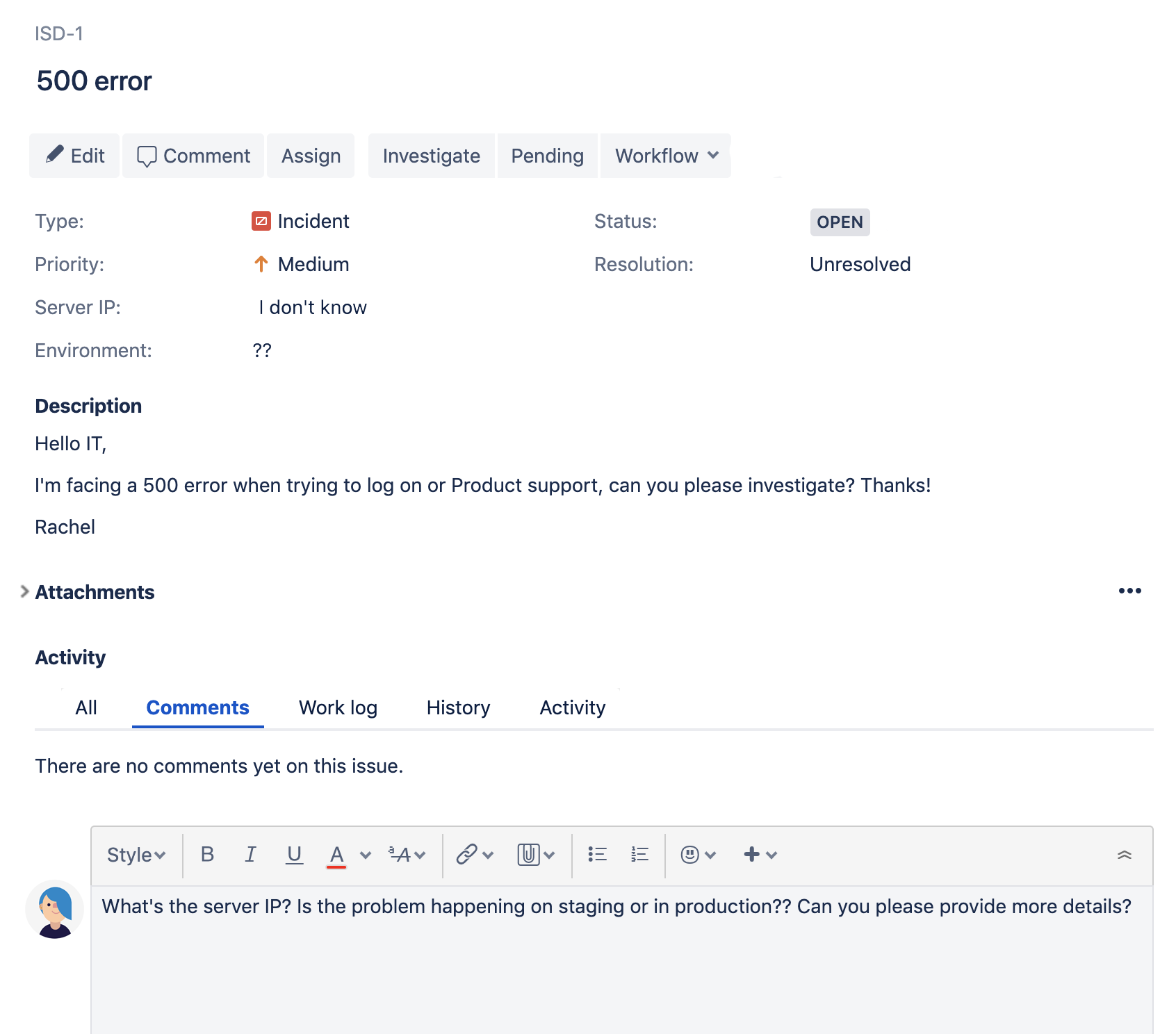The height and width of the screenshot is (1034, 1176).
Task: Click the 'Hello IT,' description line
Action: [x=71, y=443]
